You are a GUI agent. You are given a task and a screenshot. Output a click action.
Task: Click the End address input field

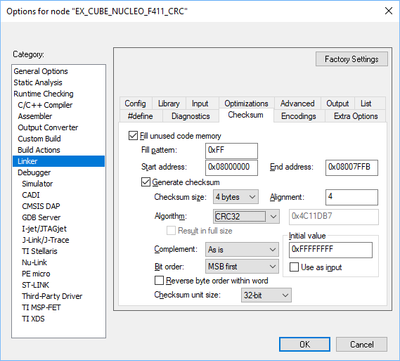coord(352,167)
